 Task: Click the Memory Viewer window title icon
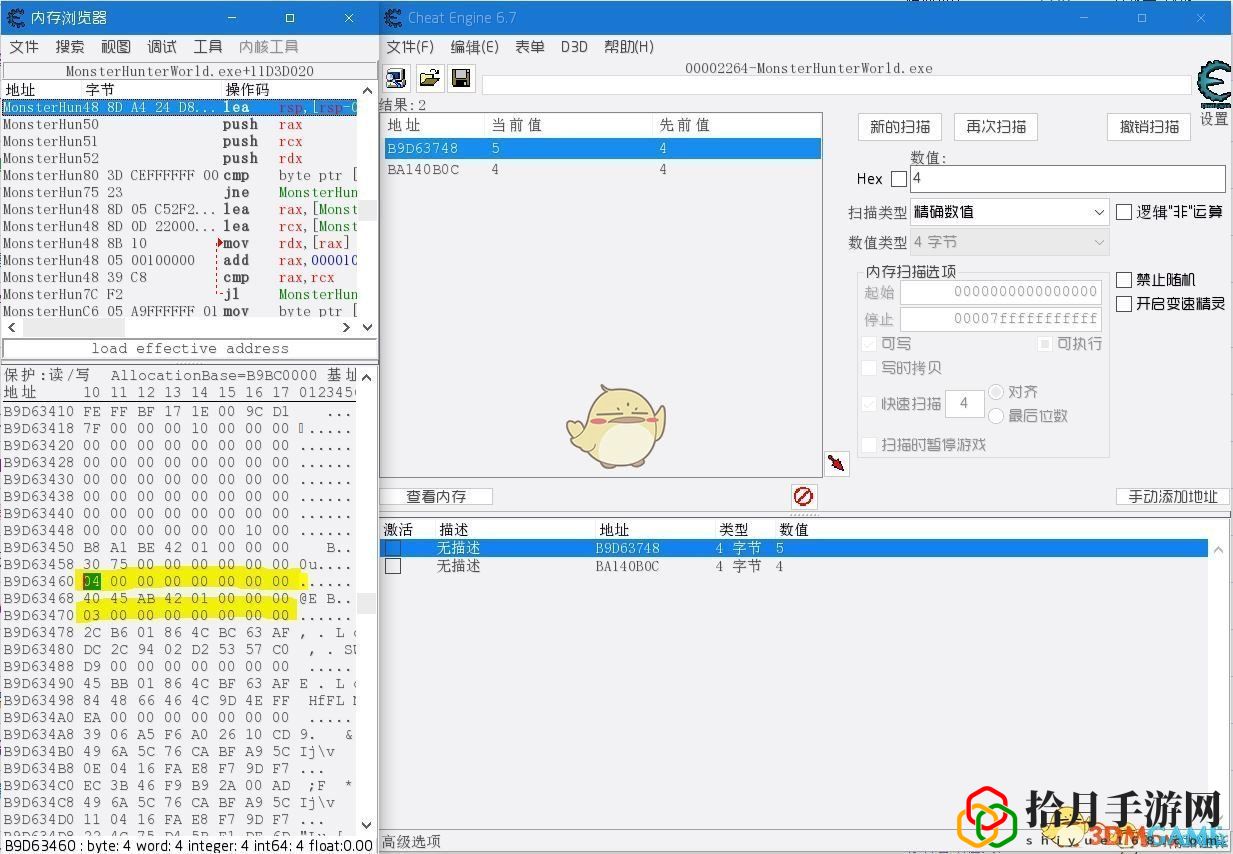(x=15, y=17)
